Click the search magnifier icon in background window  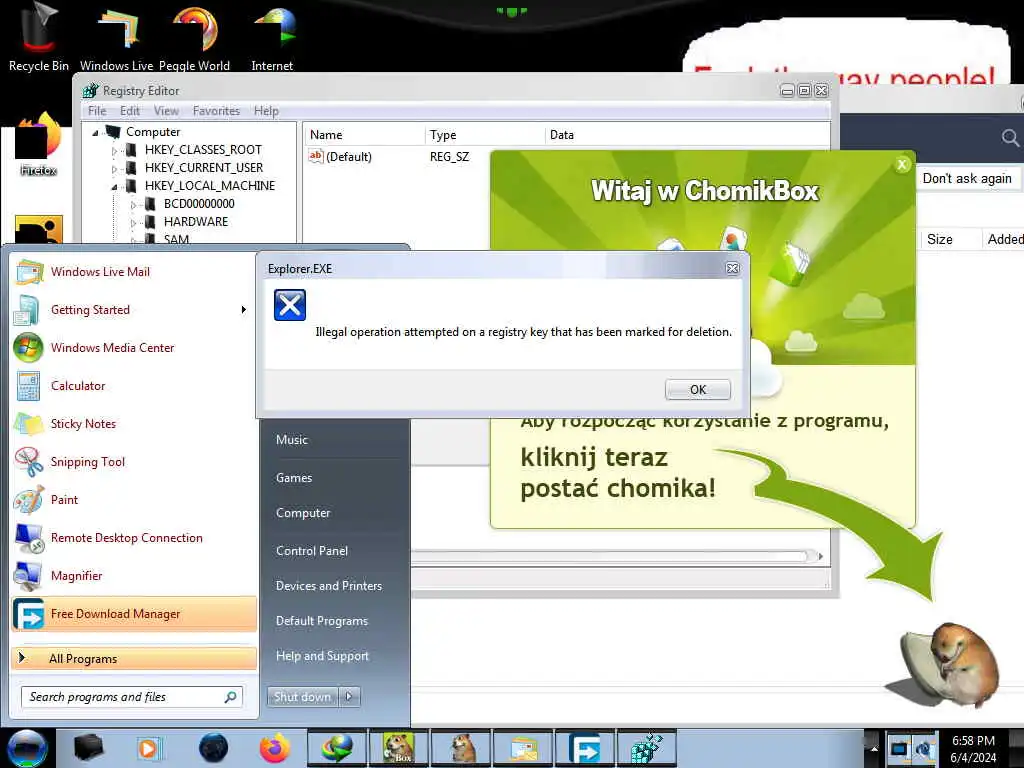1010,138
